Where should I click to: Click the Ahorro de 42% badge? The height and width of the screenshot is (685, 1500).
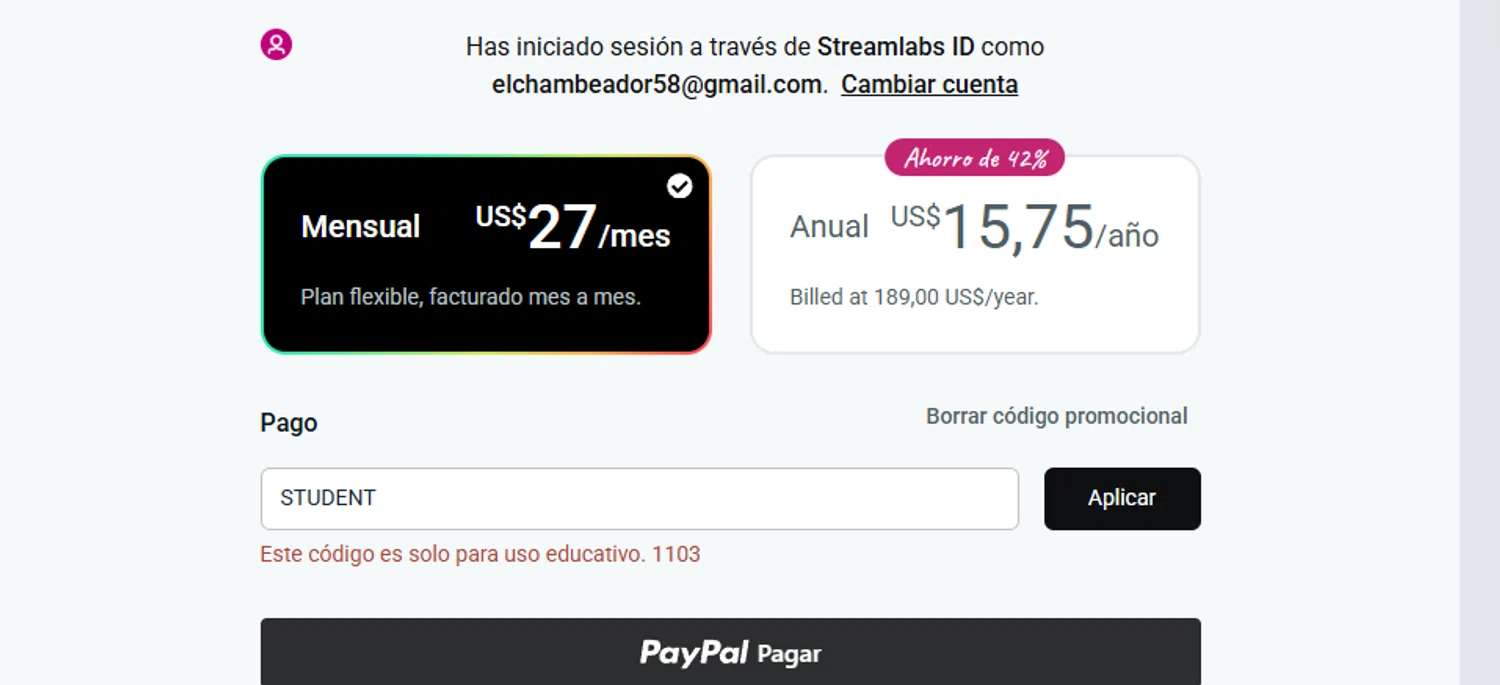coord(974,157)
